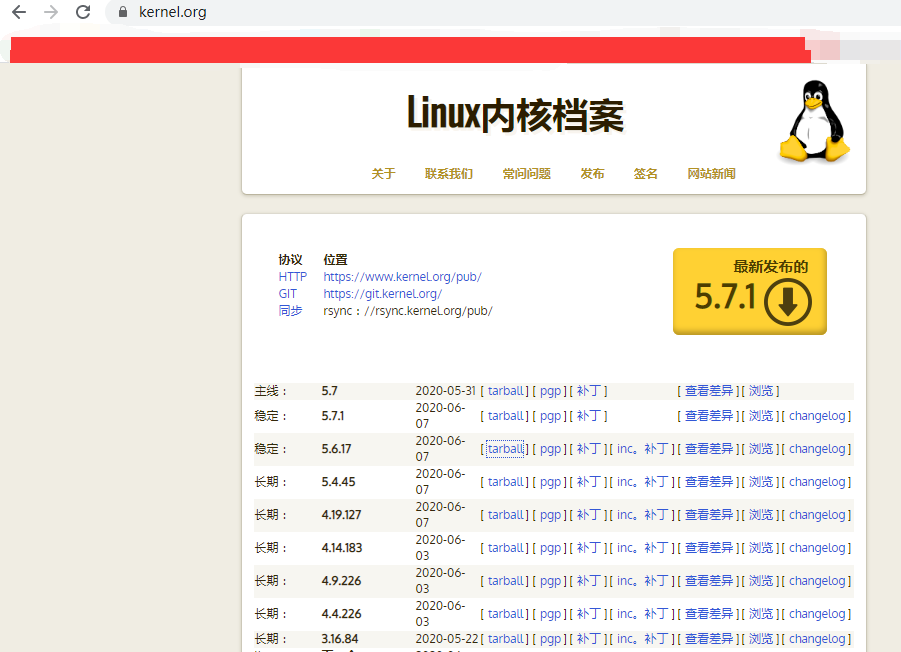Image resolution: width=901 pixels, height=652 pixels.
Task: Click the browser back arrow
Action: point(19,12)
